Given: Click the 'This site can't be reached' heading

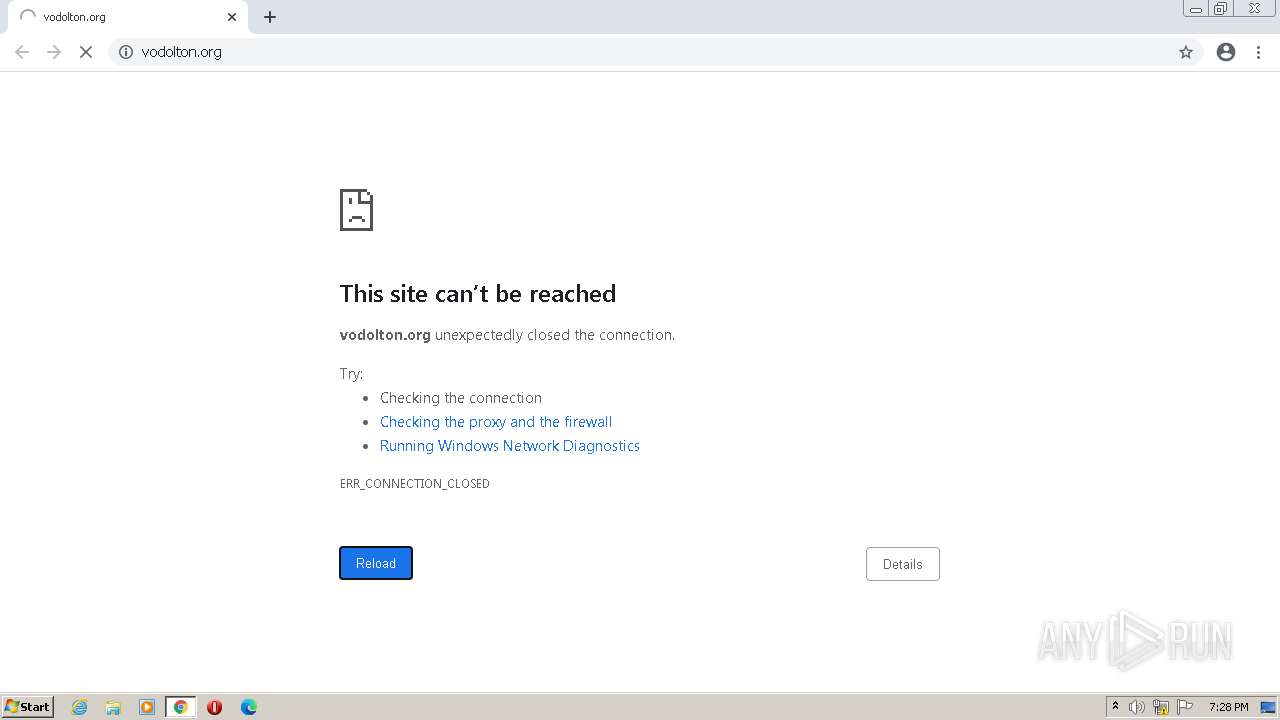Looking at the screenshot, I should 478,293.
